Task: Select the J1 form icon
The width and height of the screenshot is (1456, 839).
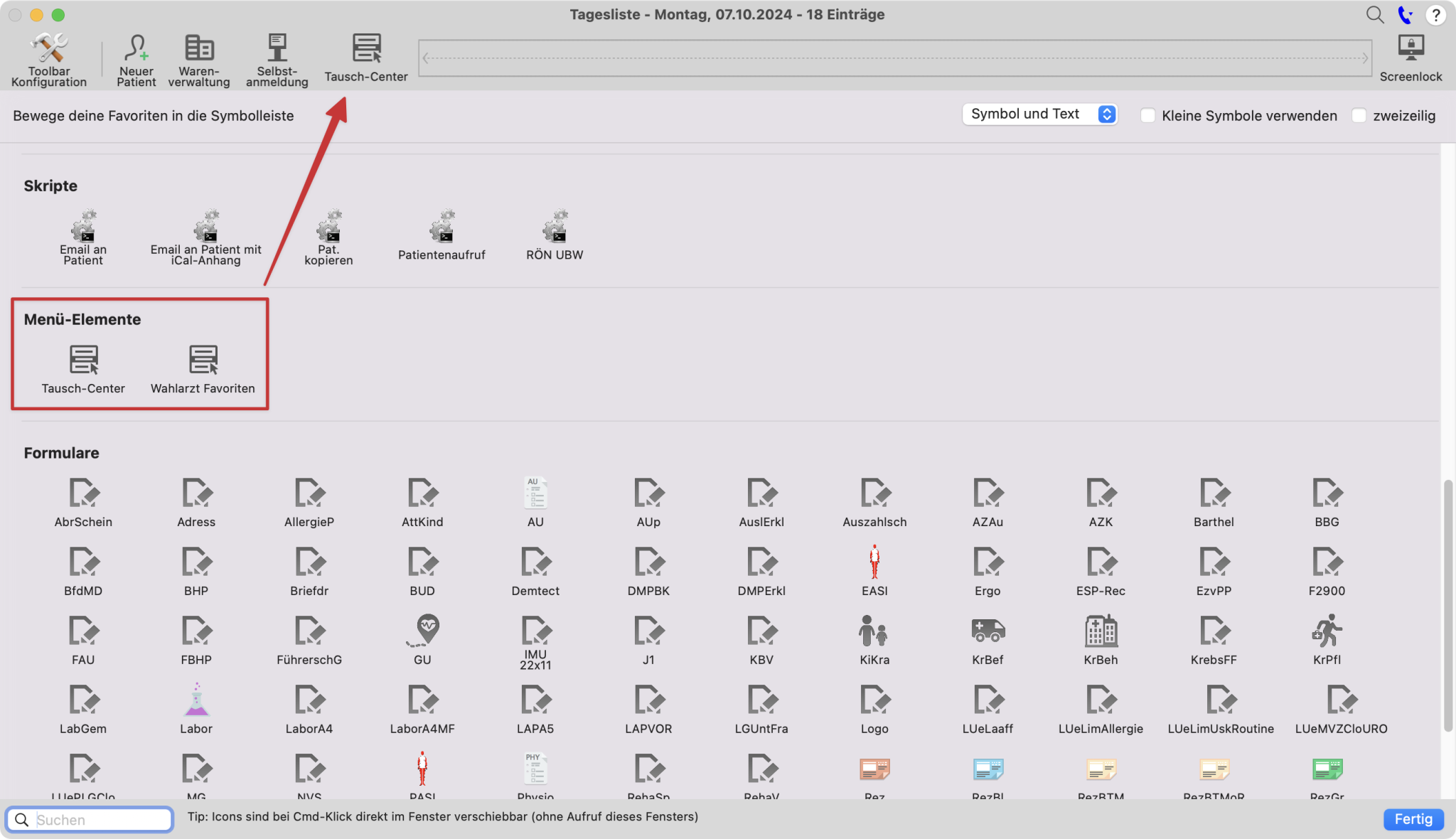Action: coord(648,640)
